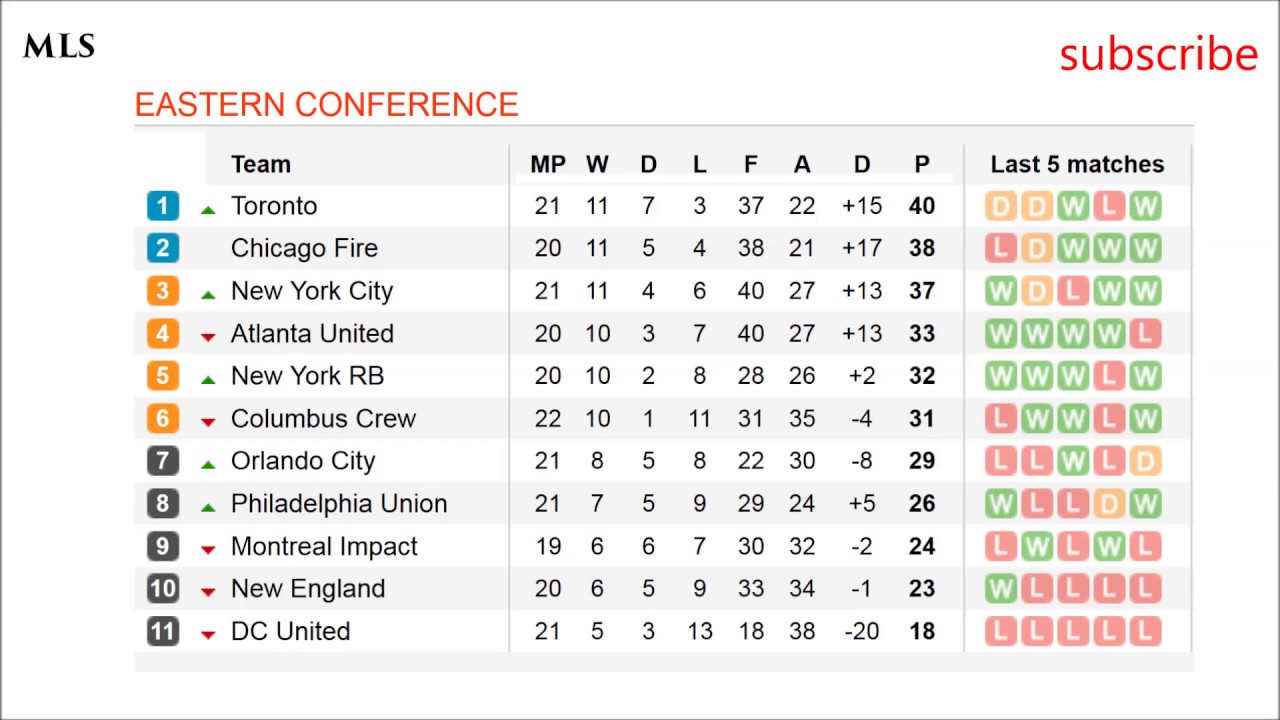Click the P points column header
Image resolution: width=1280 pixels, height=720 pixels.
click(921, 164)
